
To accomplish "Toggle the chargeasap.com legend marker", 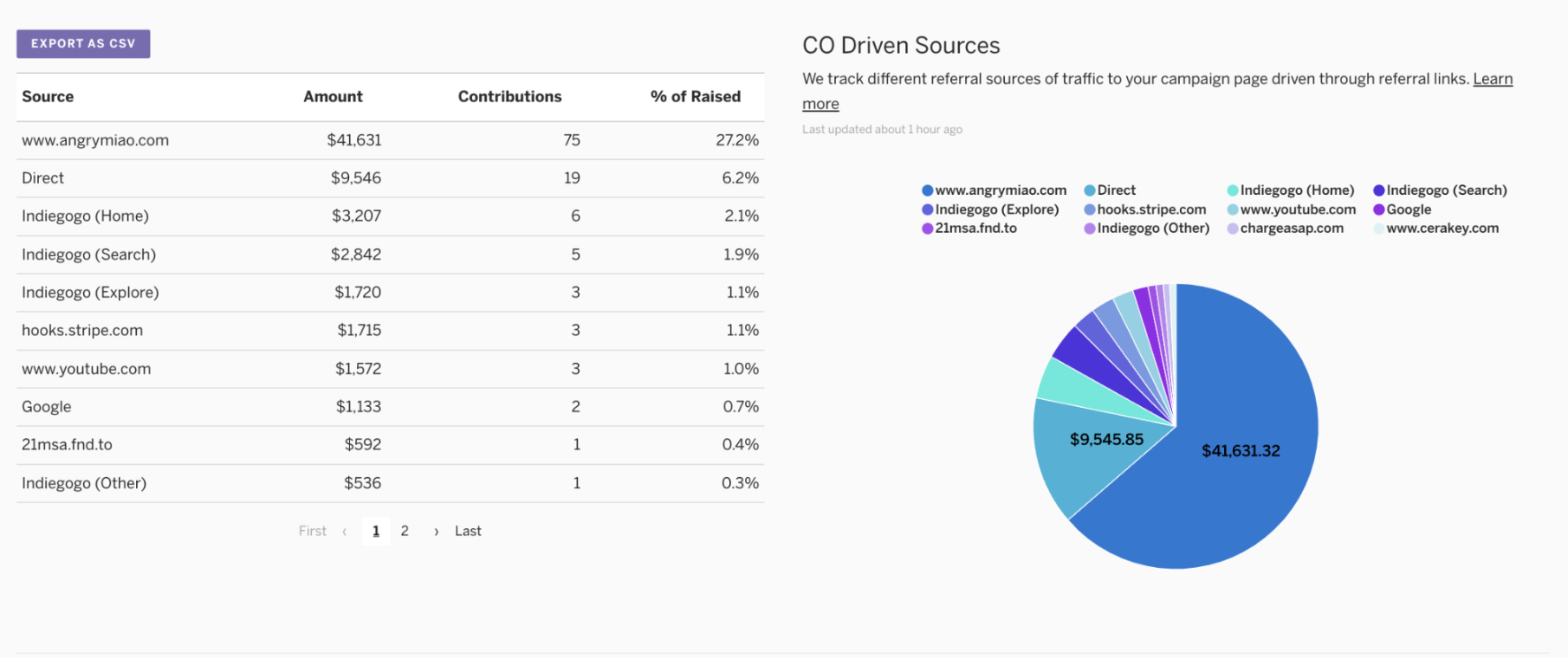I will [1233, 229].
